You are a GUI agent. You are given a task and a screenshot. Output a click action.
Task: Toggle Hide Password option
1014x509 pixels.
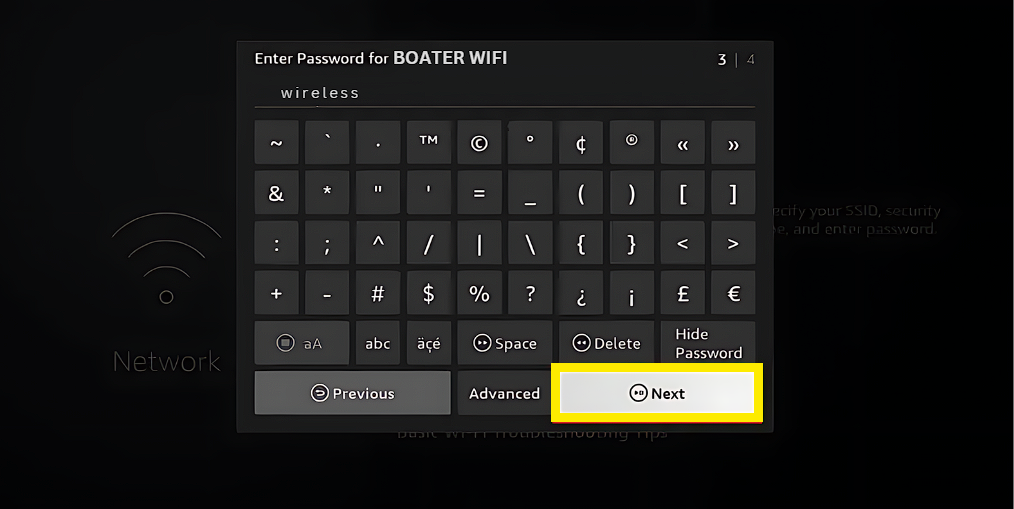707,343
